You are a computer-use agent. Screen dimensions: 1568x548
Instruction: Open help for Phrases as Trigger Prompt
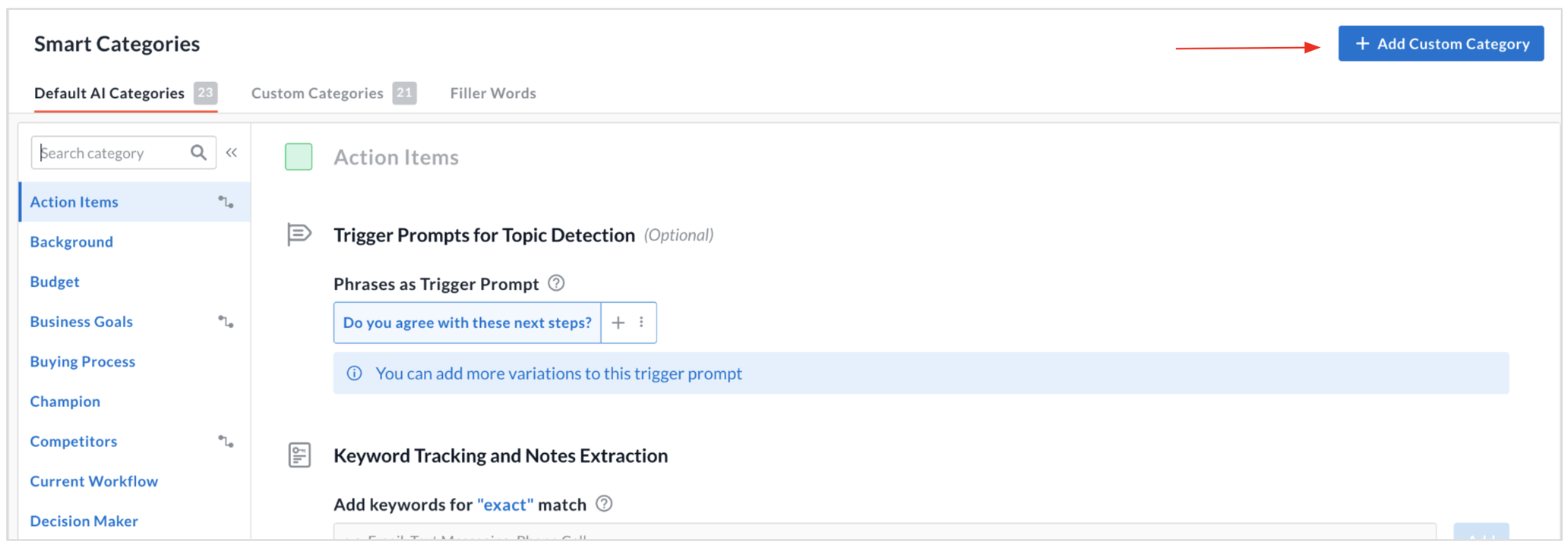pos(555,283)
